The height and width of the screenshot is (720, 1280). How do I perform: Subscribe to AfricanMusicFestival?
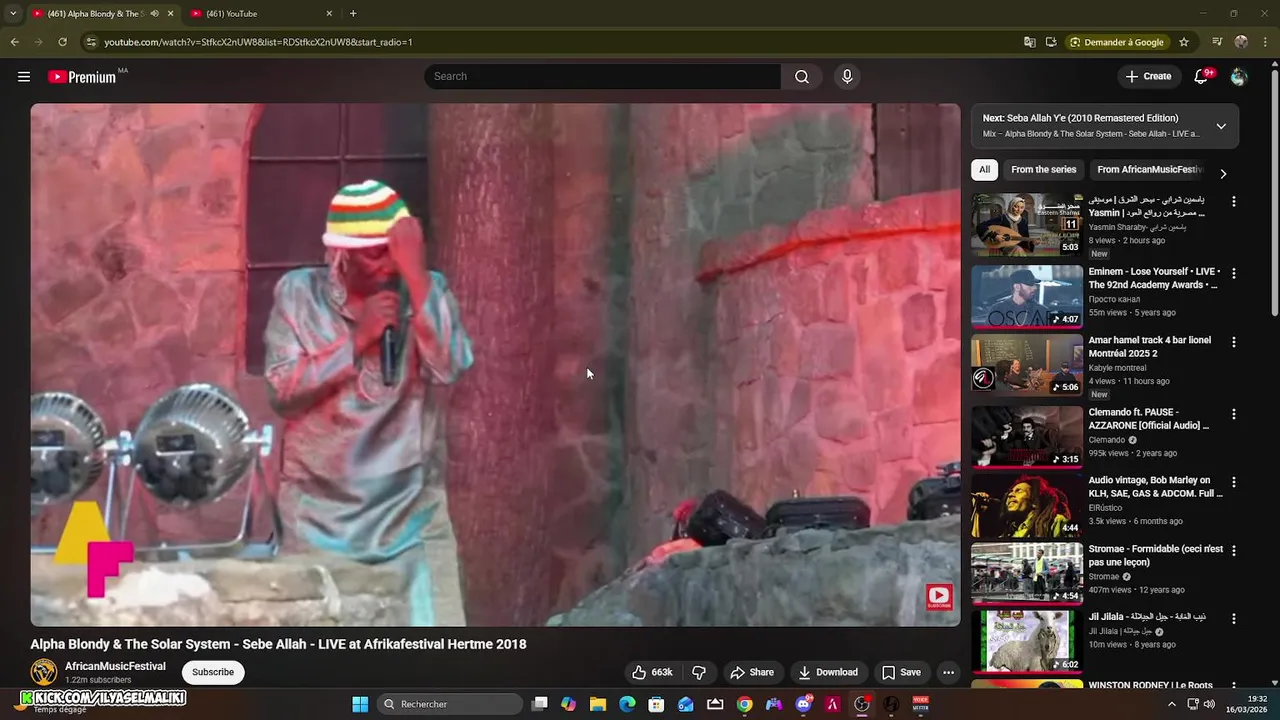pyautogui.click(x=213, y=672)
